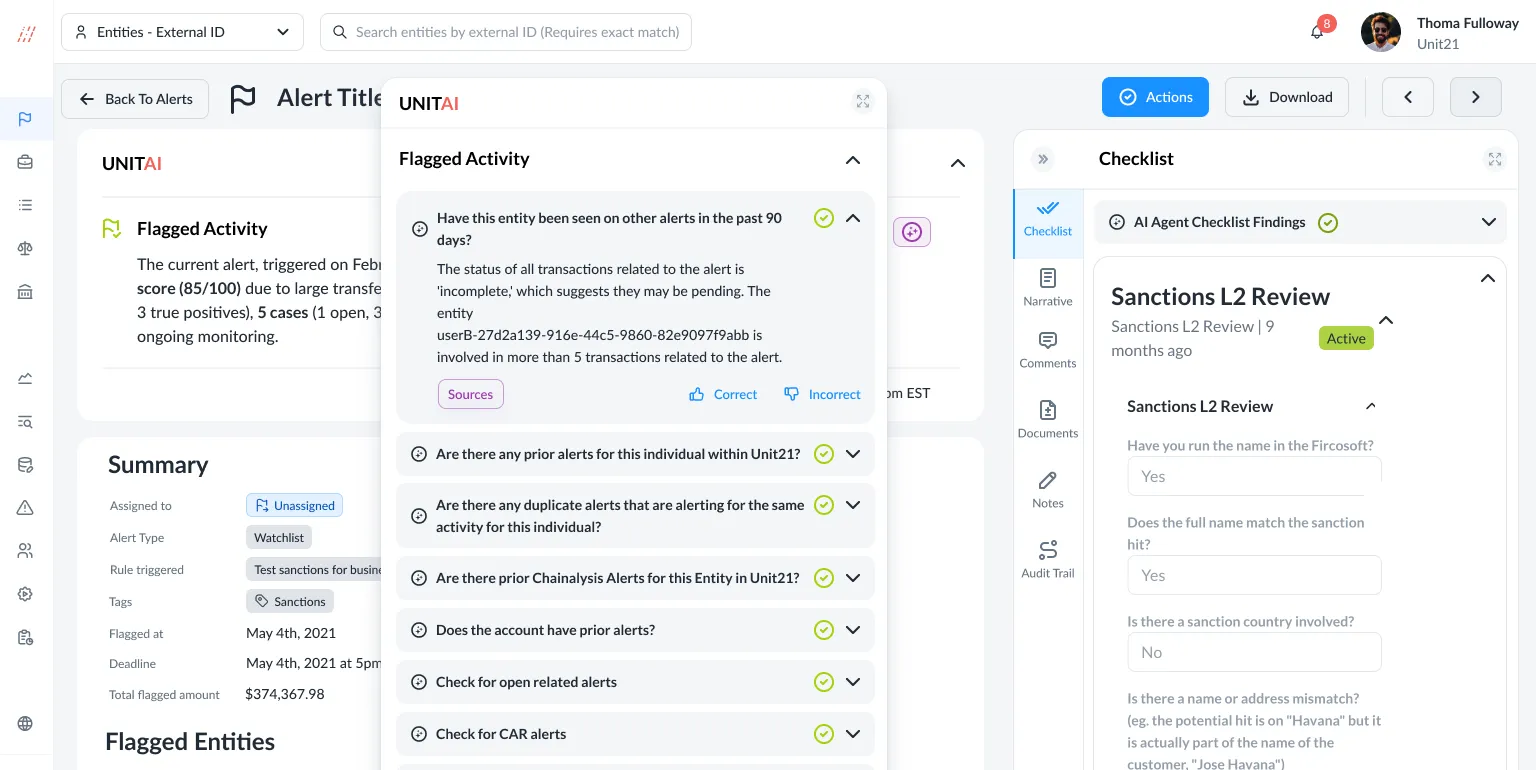Click the Sources button

pyautogui.click(x=470, y=395)
